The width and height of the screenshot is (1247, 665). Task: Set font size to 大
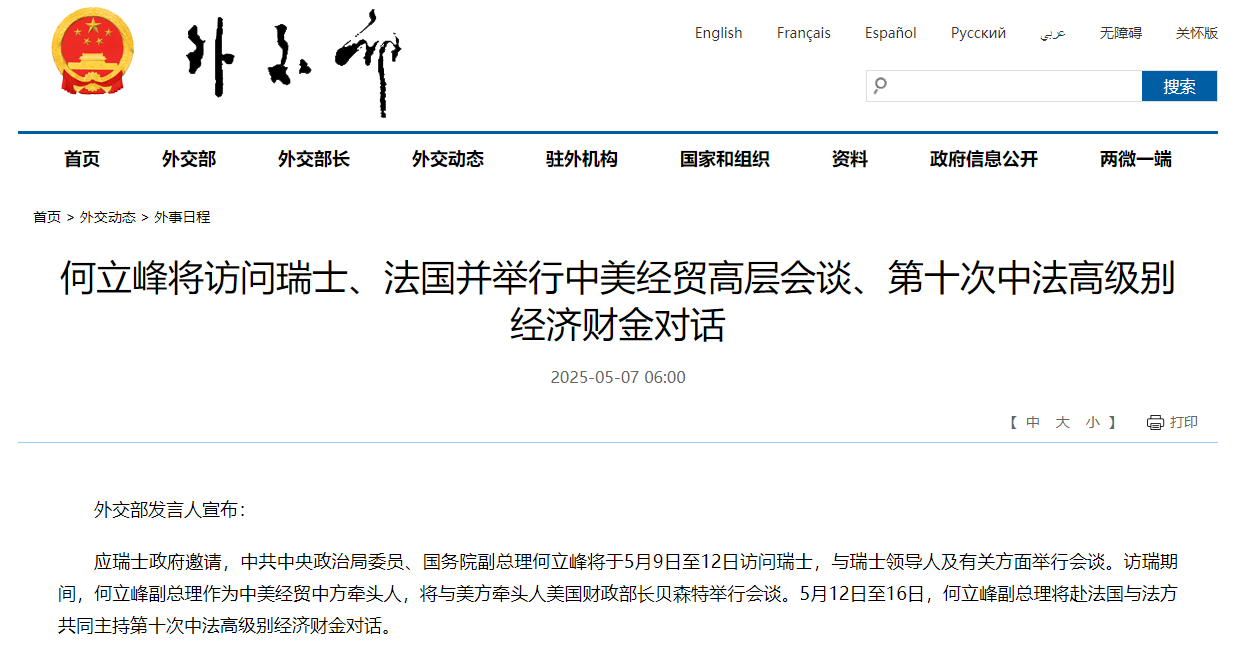[x=1063, y=422]
